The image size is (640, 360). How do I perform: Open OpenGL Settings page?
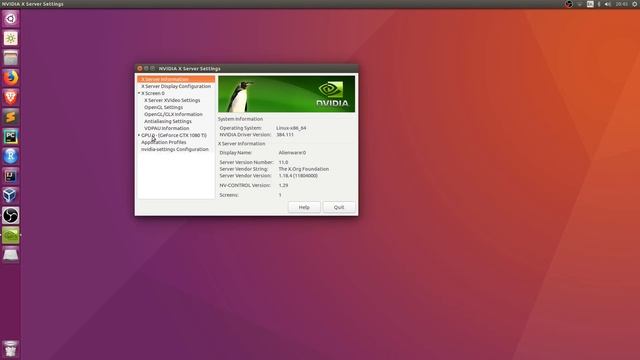[163, 107]
